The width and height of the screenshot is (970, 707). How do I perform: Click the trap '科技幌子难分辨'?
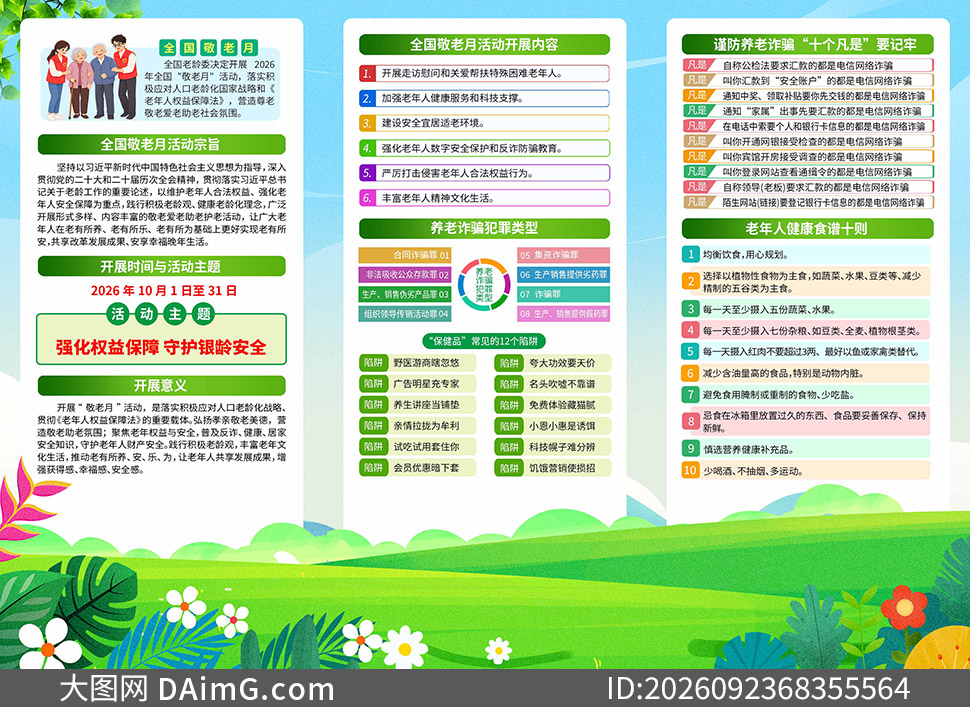tap(552, 447)
